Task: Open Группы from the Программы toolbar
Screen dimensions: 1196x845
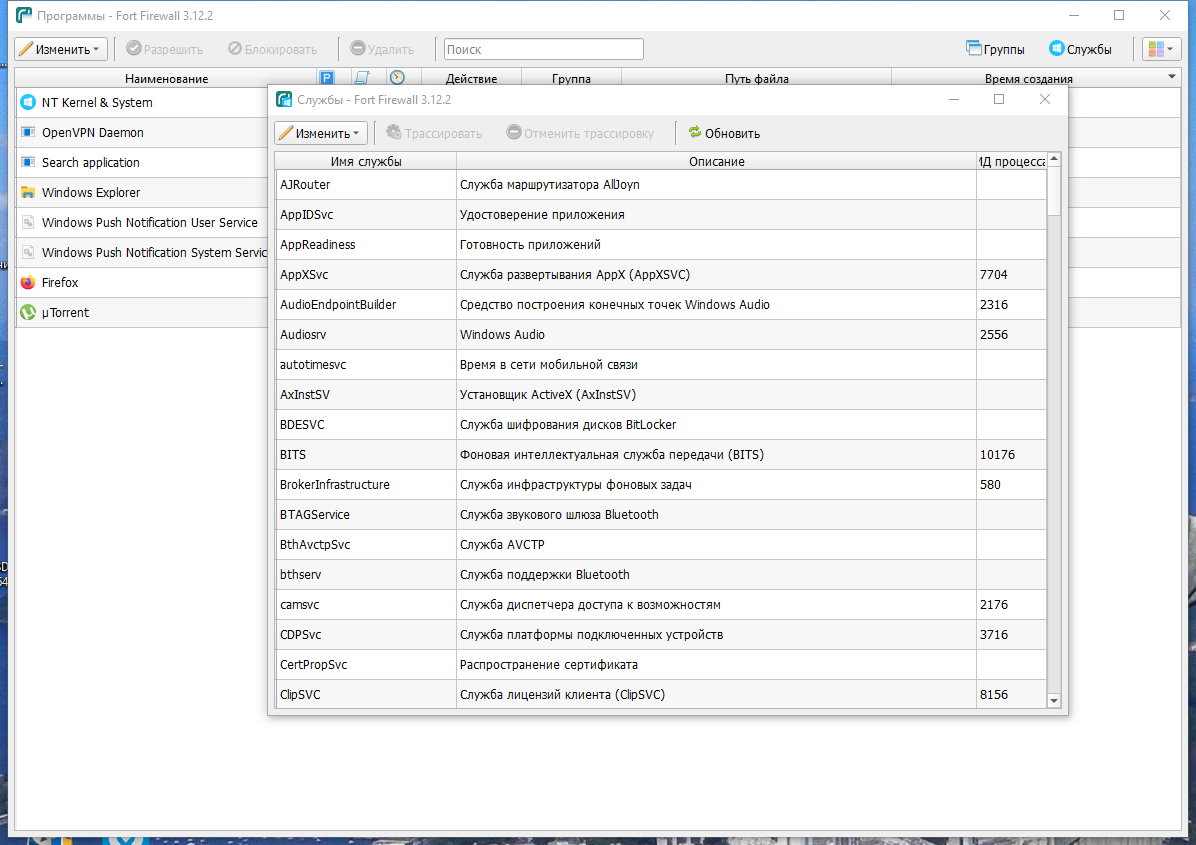Action: pyautogui.click(x=995, y=50)
